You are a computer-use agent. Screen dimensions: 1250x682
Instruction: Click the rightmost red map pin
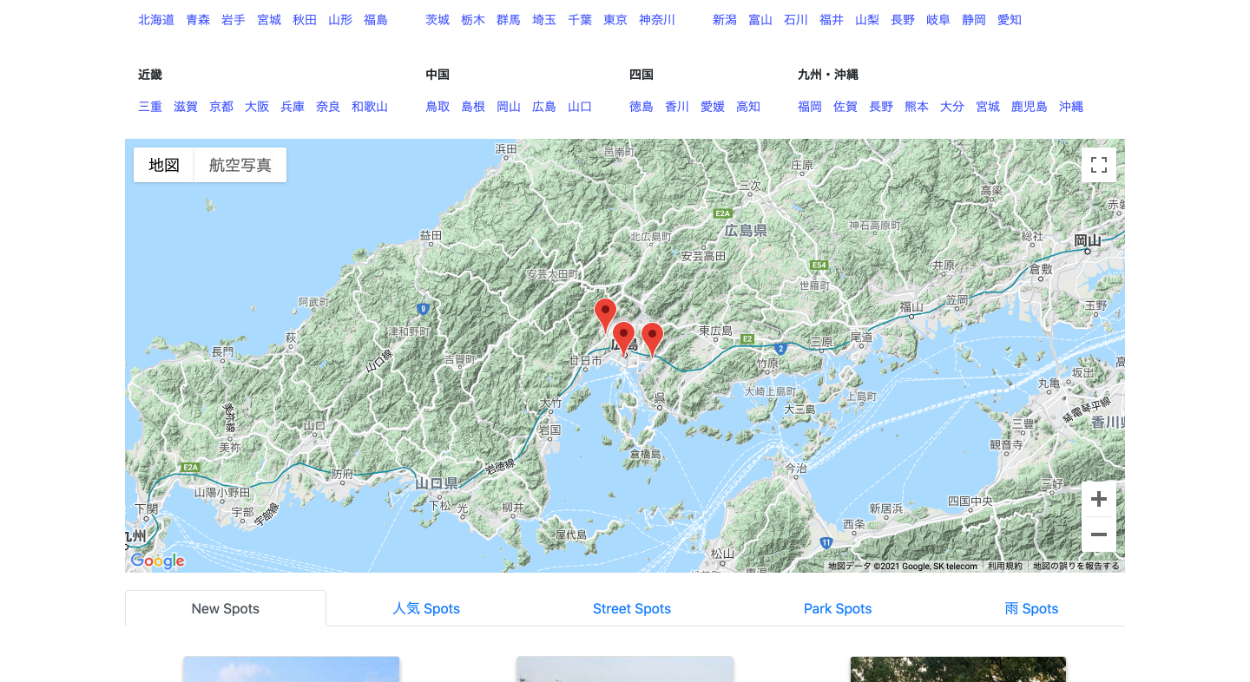click(652, 338)
